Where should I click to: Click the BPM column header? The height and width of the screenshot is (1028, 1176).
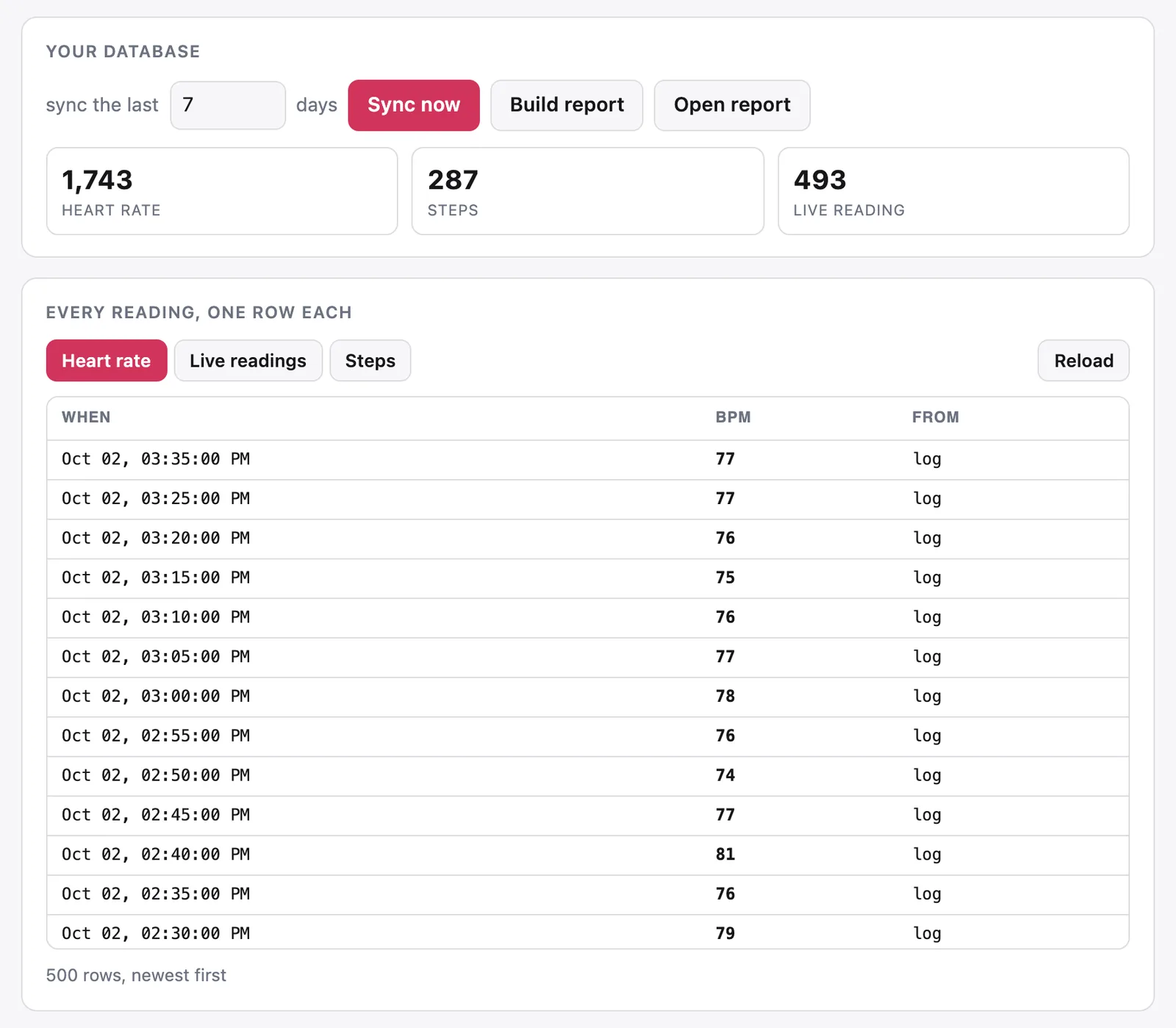click(734, 417)
